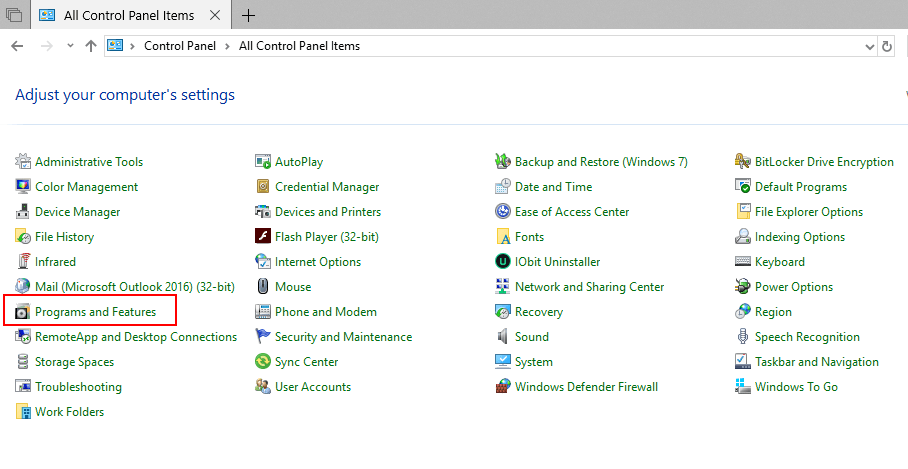Expand the chevron after Control Panel breadcrumb
Image resolution: width=908 pixels, height=469 pixels.
(x=229, y=46)
